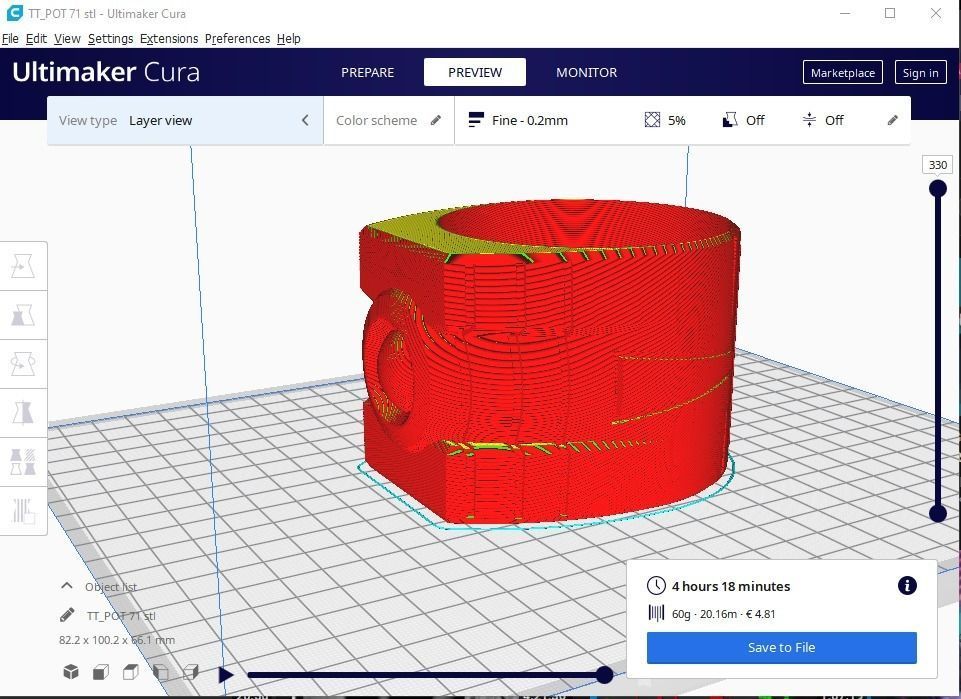Click the 4 hours 18 minutes estimate
Image resolution: width=961 pixels, height=699 pixels.
731,586
